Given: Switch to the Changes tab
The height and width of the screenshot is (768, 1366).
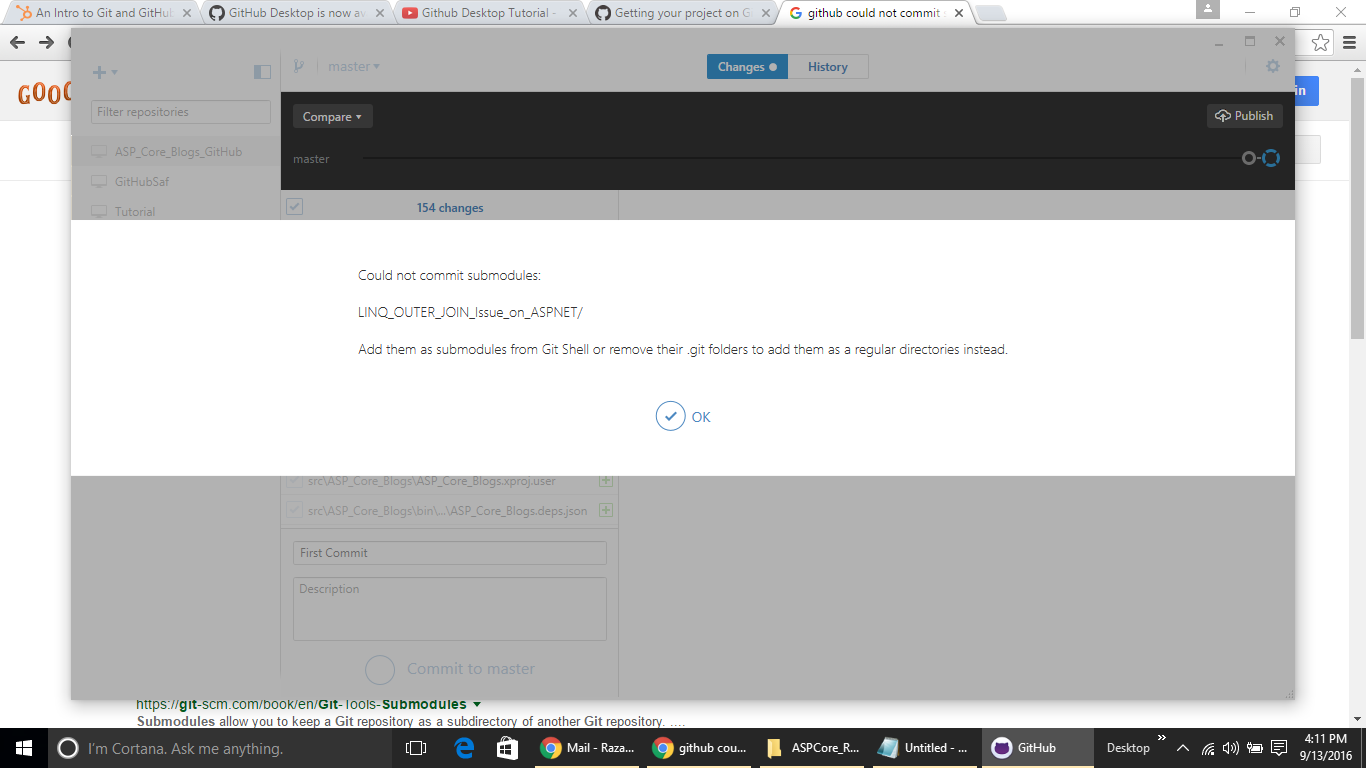Looking at the screenshot, I should 747,67.
